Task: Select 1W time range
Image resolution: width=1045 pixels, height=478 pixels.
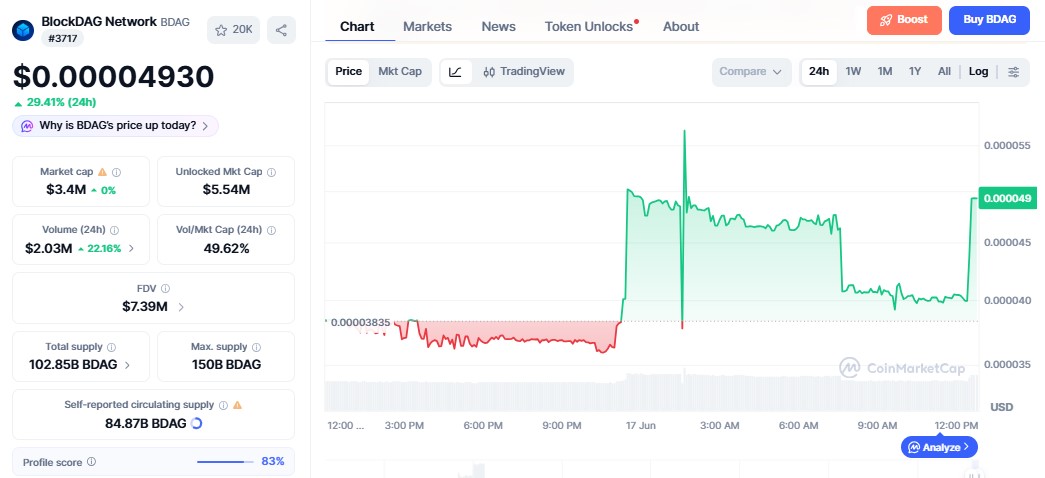Action: click(x=853, y=71)
